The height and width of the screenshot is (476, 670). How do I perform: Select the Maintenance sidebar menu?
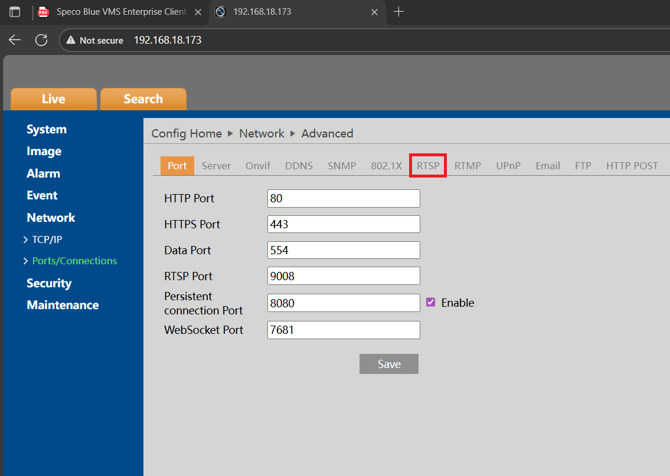click(62, 305)
